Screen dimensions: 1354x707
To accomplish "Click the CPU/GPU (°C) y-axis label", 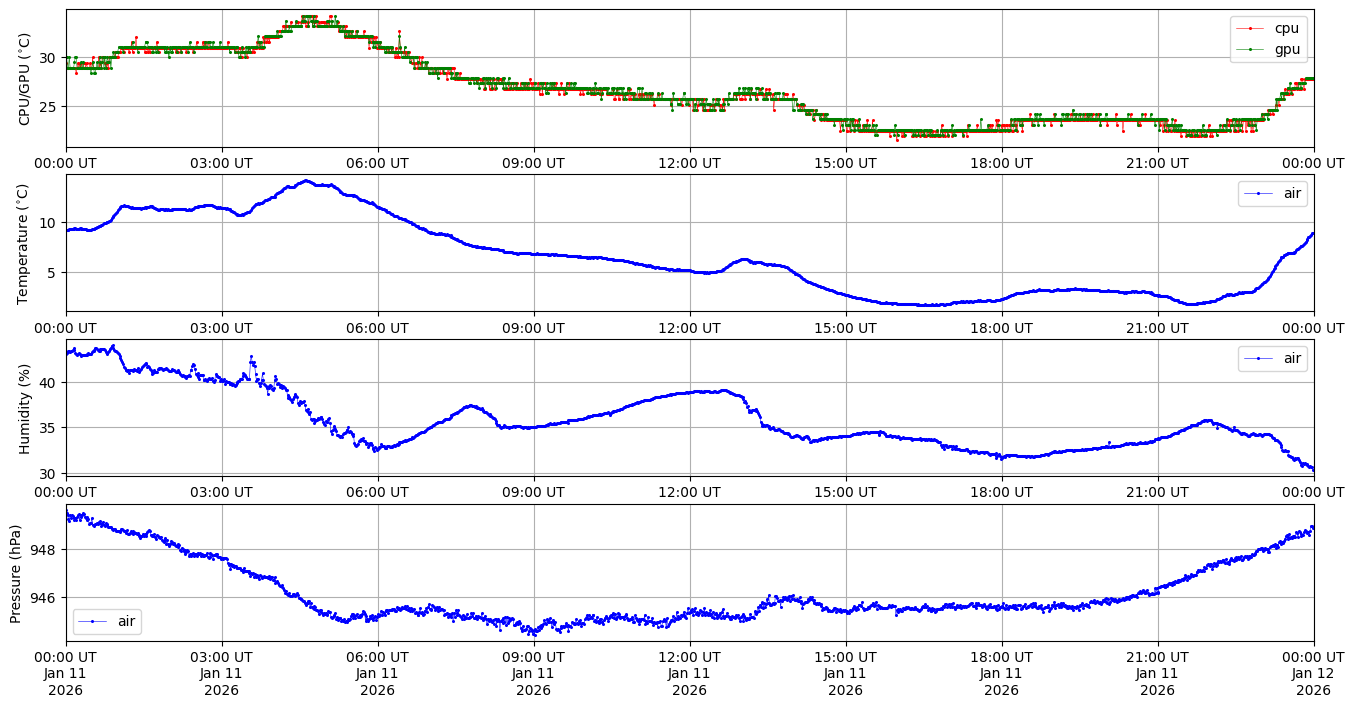I will tap(25, 78).
